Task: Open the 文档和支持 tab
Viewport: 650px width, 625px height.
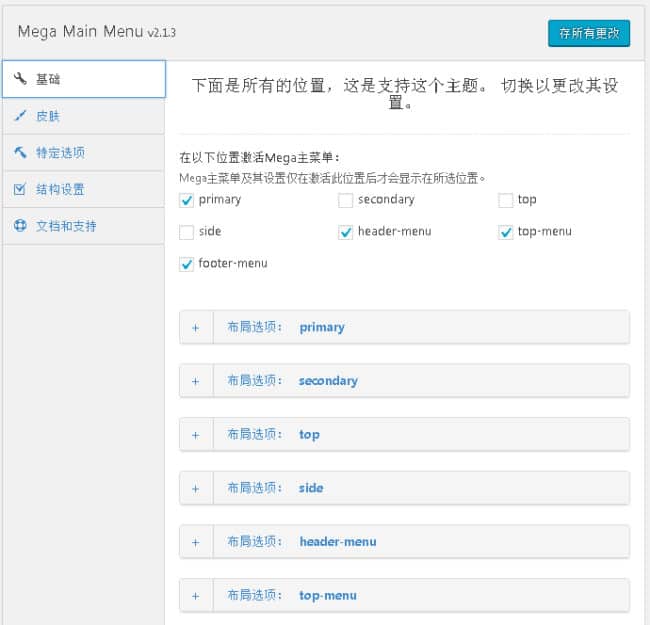Action: click(x=84, y=226)
